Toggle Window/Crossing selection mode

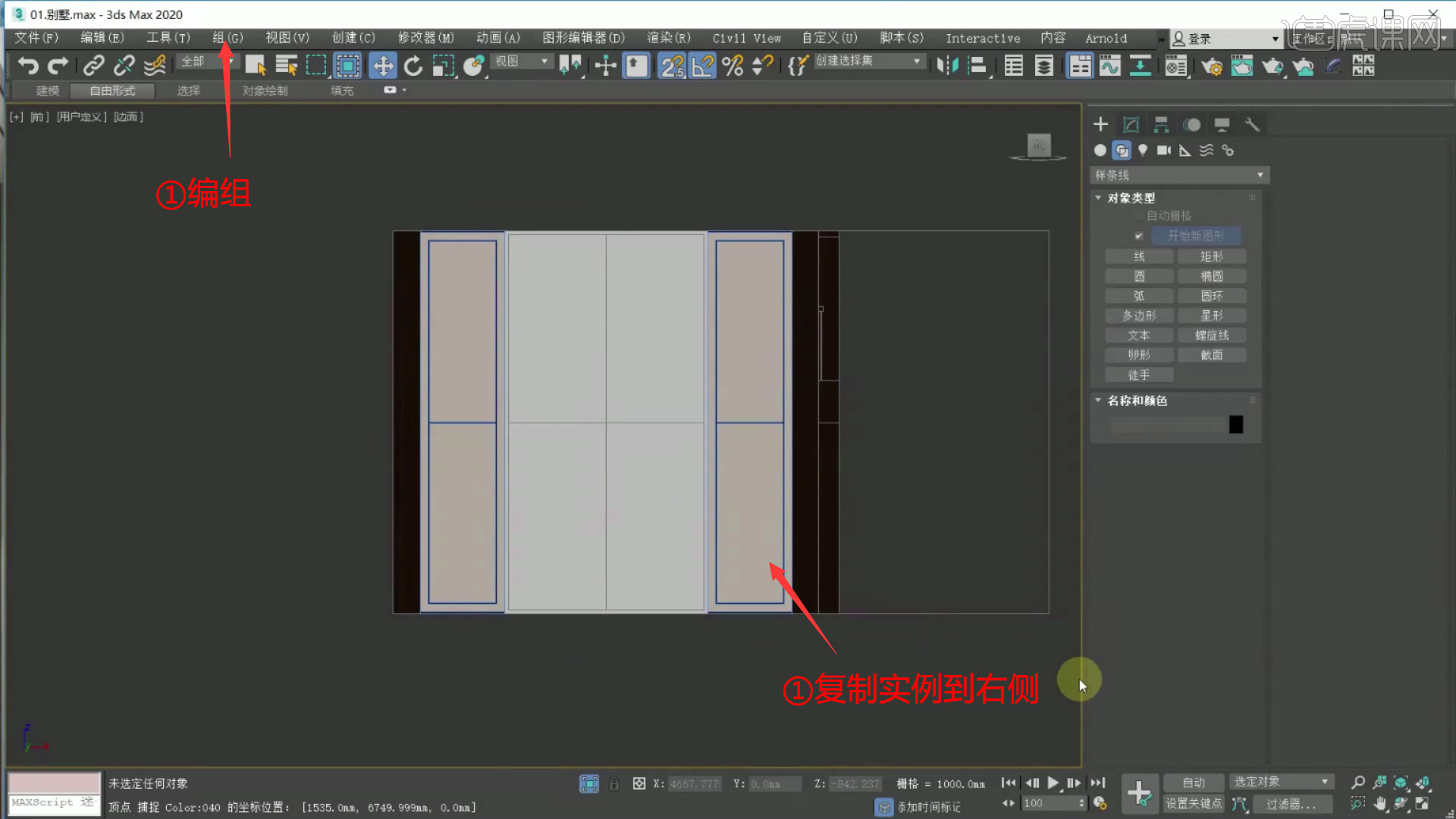click(347, 66)
